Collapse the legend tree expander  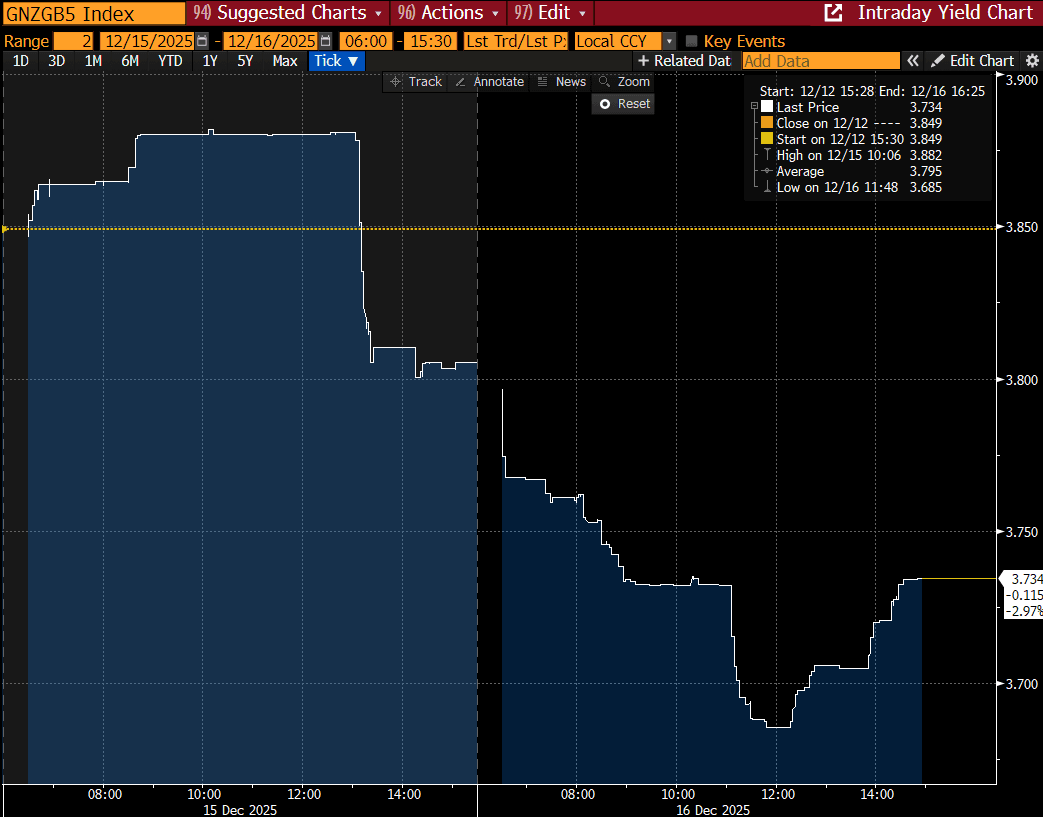coord(754,106)
